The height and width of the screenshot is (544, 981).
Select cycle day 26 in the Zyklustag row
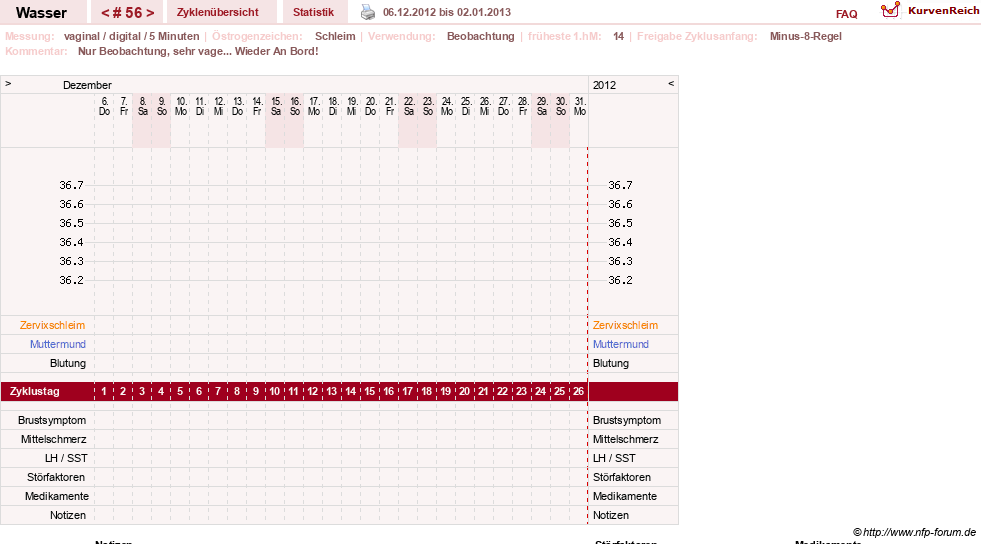(578, 391)
